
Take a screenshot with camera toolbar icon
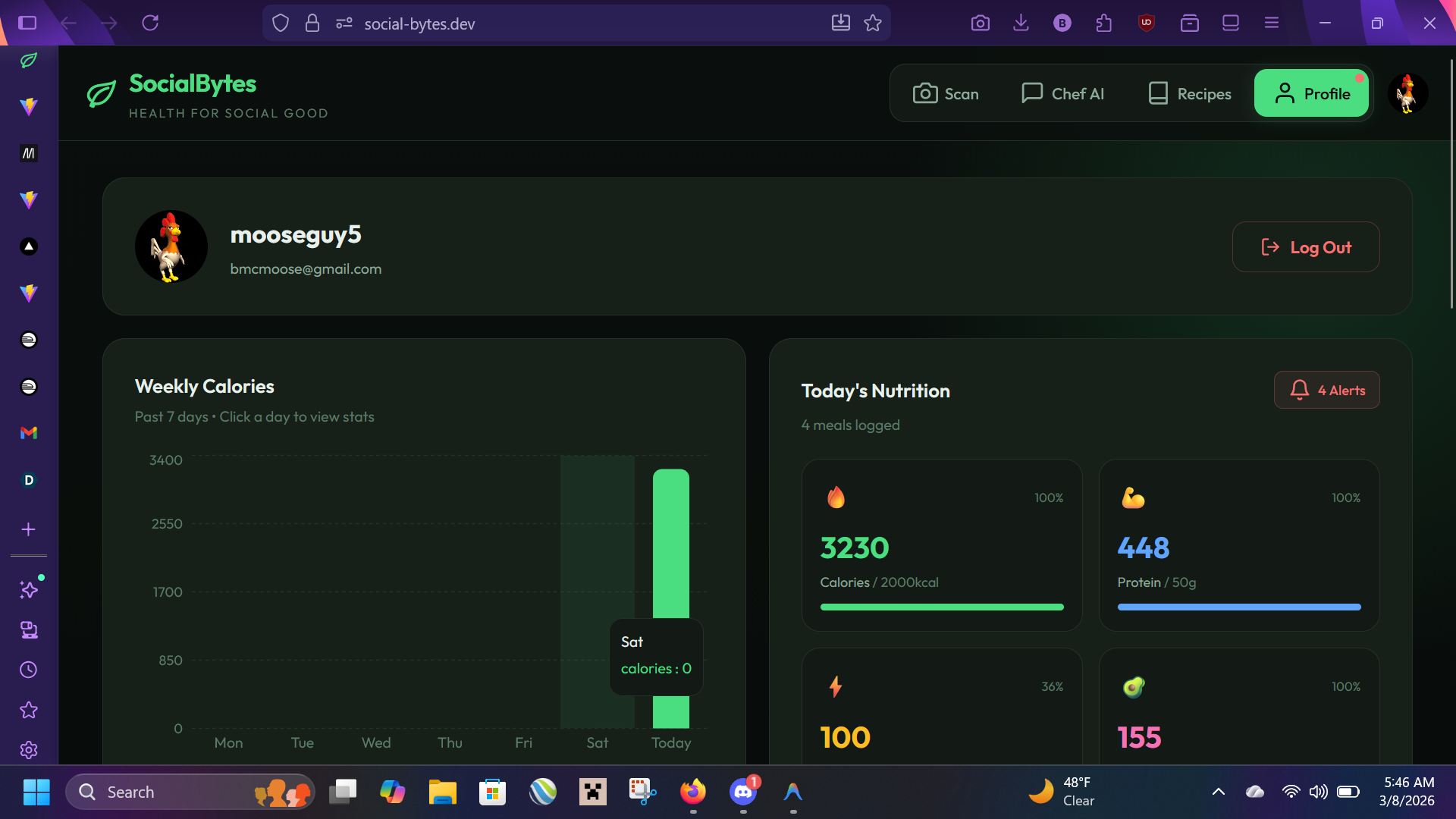(x=980, y=23)
